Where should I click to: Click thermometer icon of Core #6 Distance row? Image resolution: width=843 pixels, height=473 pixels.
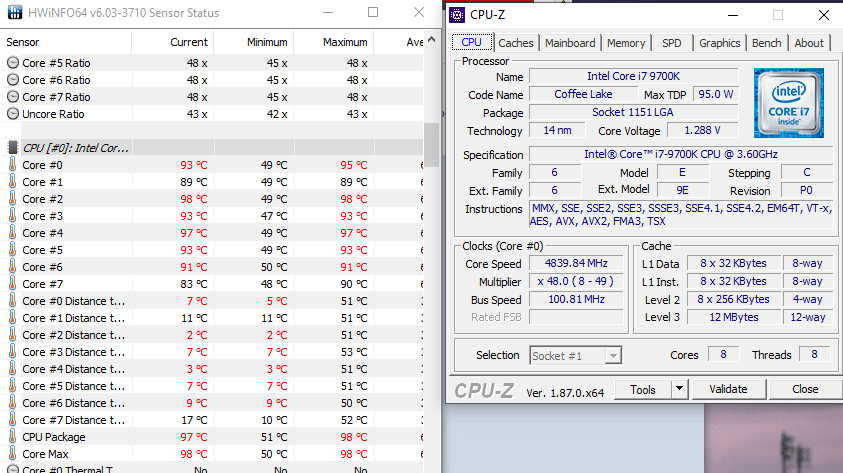click(12, 403)
